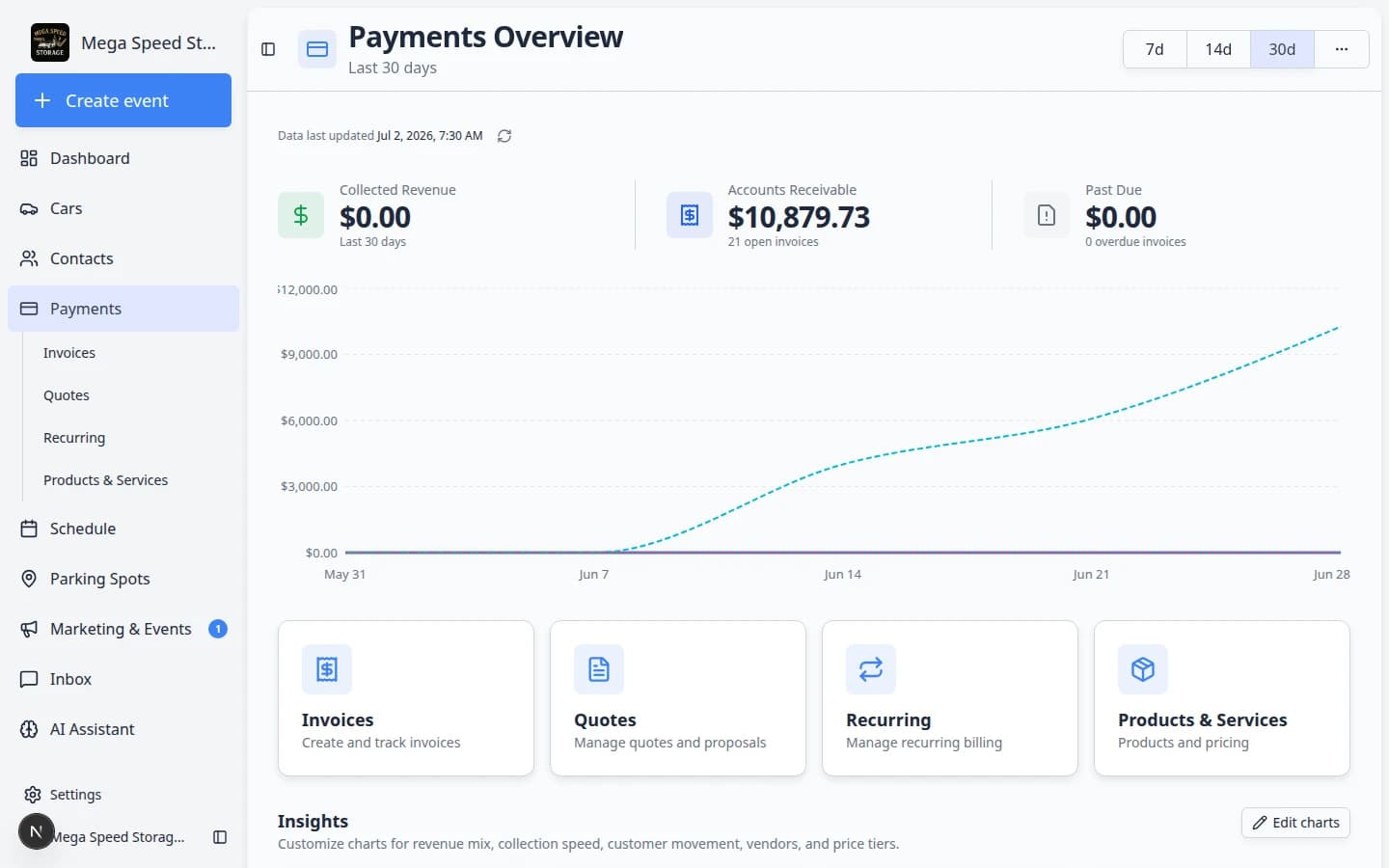Open the Quotes card
Image resolution: width=1389 pixels, height=868 pixels.
click(678, 698)
